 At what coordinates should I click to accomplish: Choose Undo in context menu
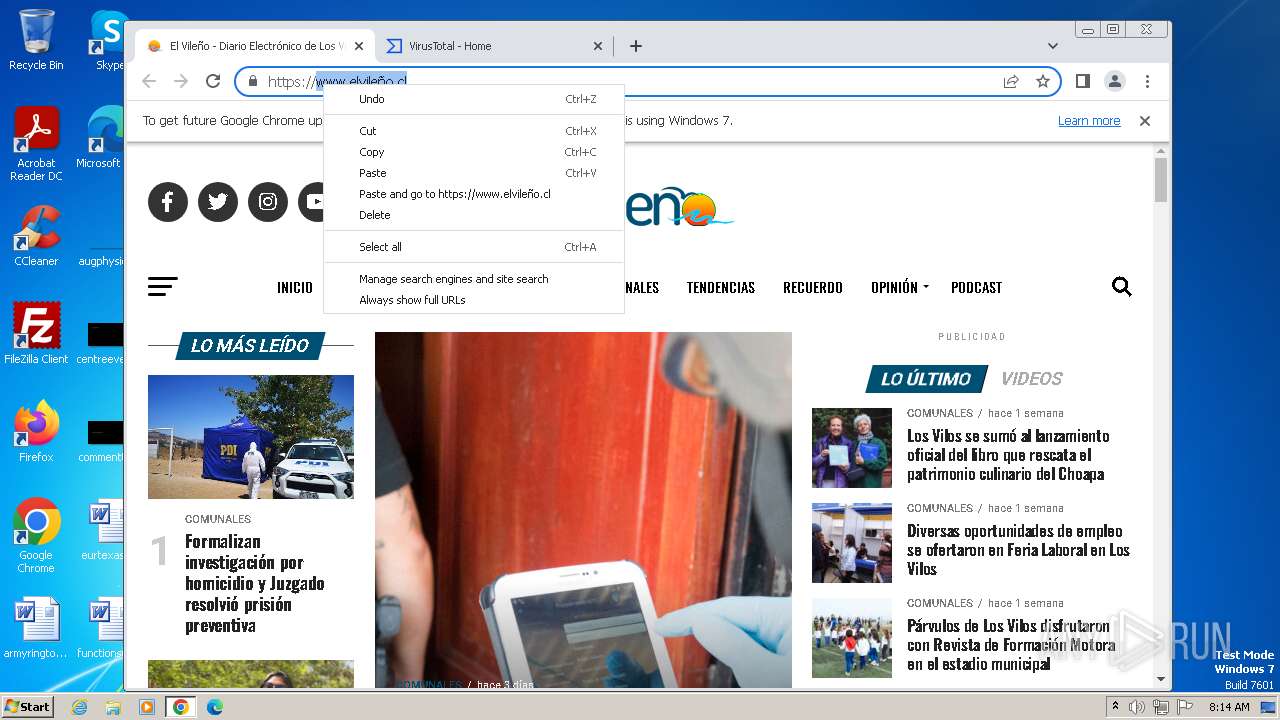pyautogui.click(x=474, y=99)
